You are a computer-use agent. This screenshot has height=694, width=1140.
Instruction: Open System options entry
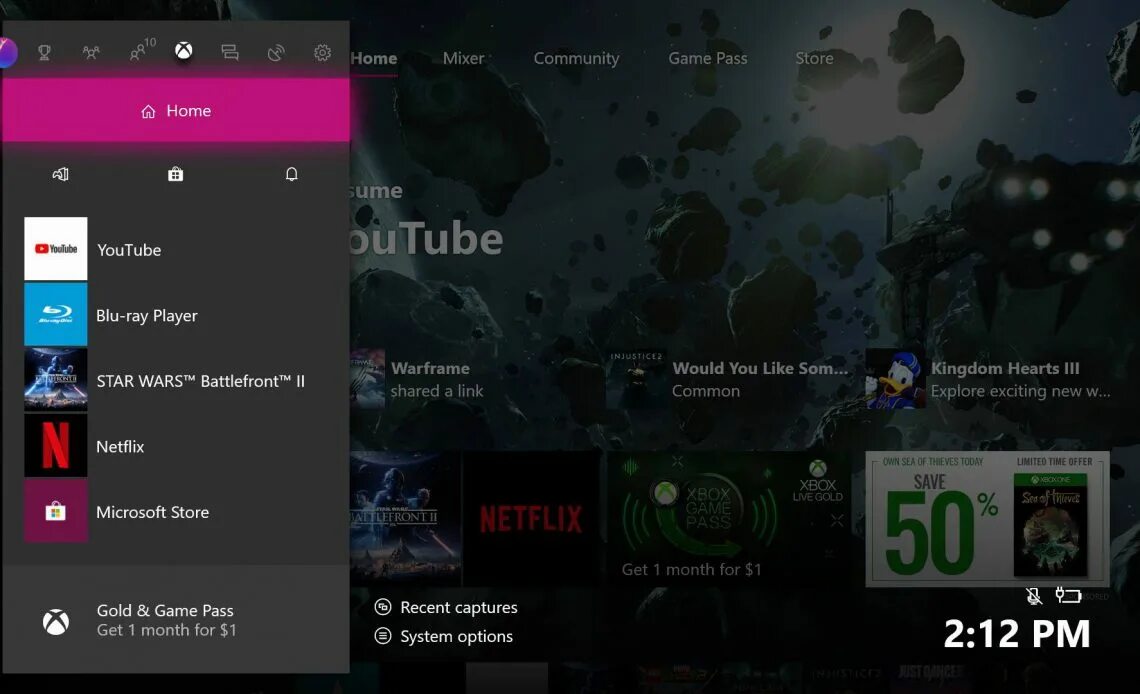pyautogui.click(x=443, y=636)
